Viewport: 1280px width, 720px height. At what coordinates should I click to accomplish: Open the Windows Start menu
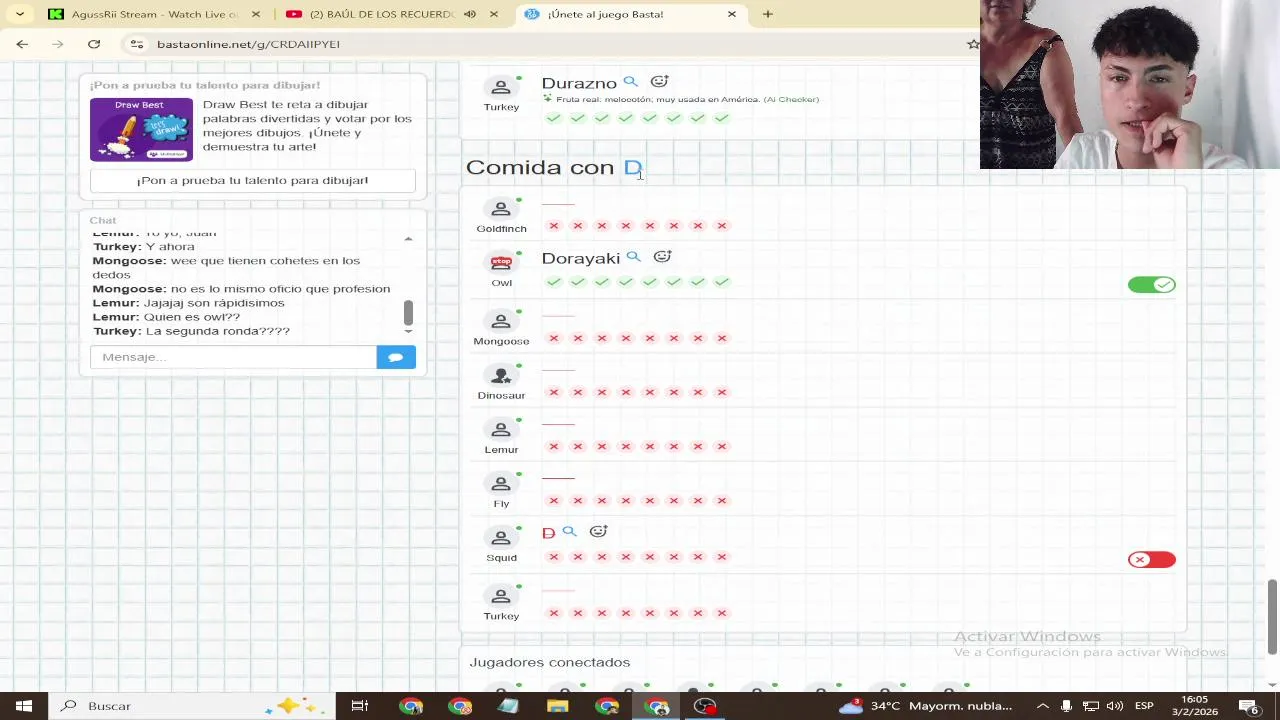pyautogui.click(x=24, y=706)
